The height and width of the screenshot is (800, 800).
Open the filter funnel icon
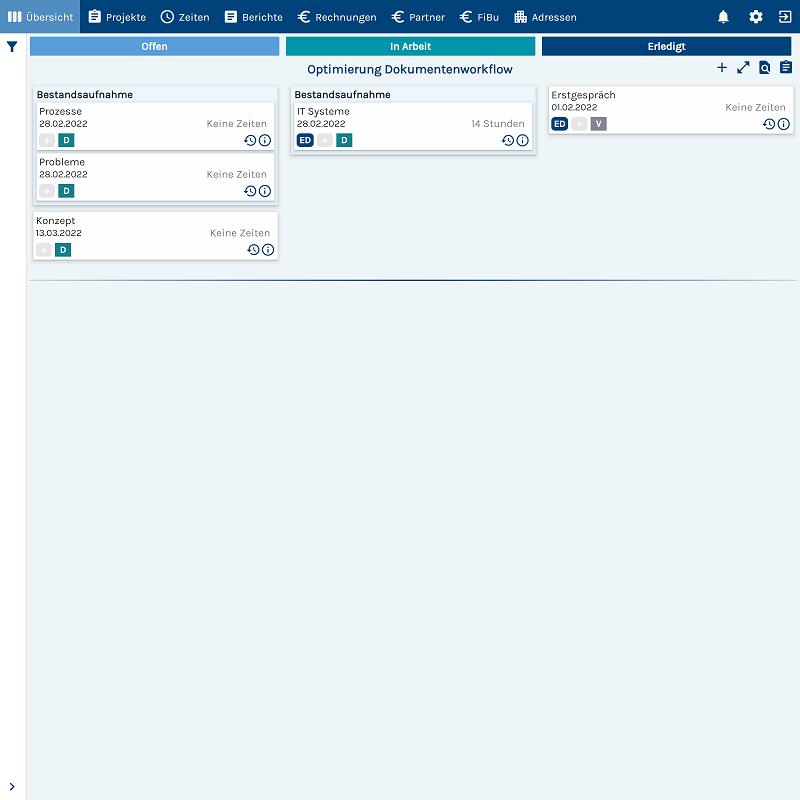12,47
